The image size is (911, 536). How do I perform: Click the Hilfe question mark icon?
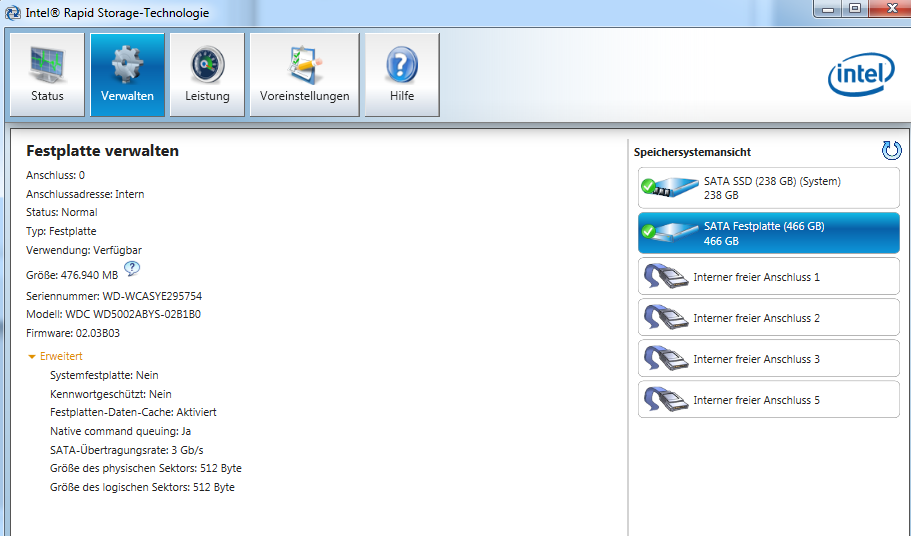[x=402, y=64]
